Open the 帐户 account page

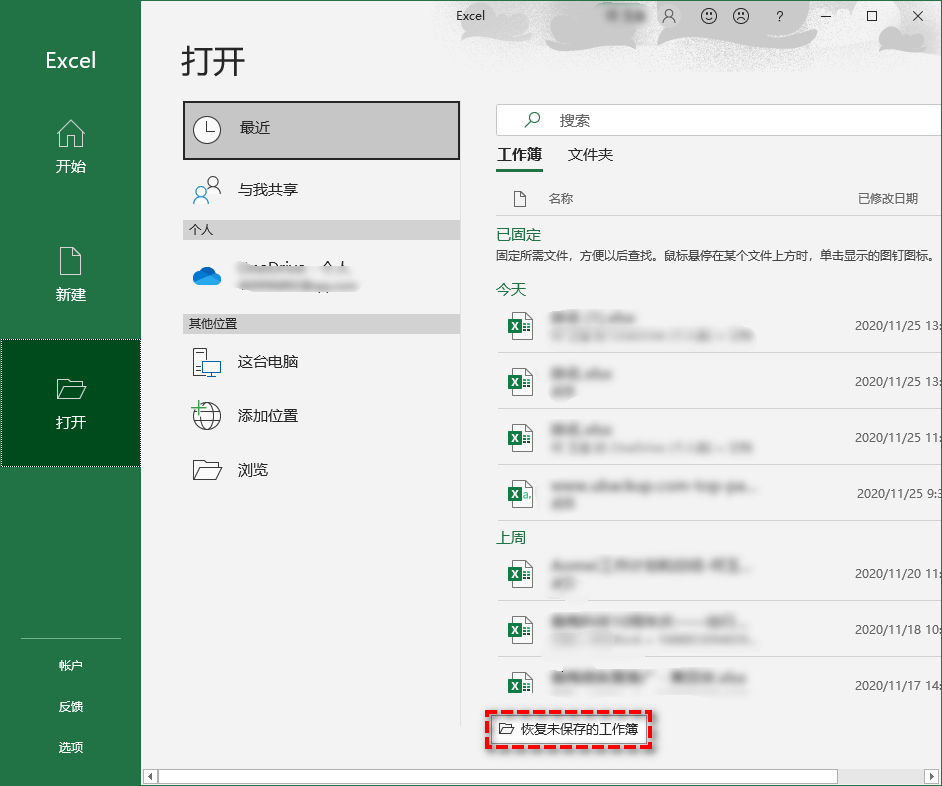pyautogui.click(x=70, y=665)
